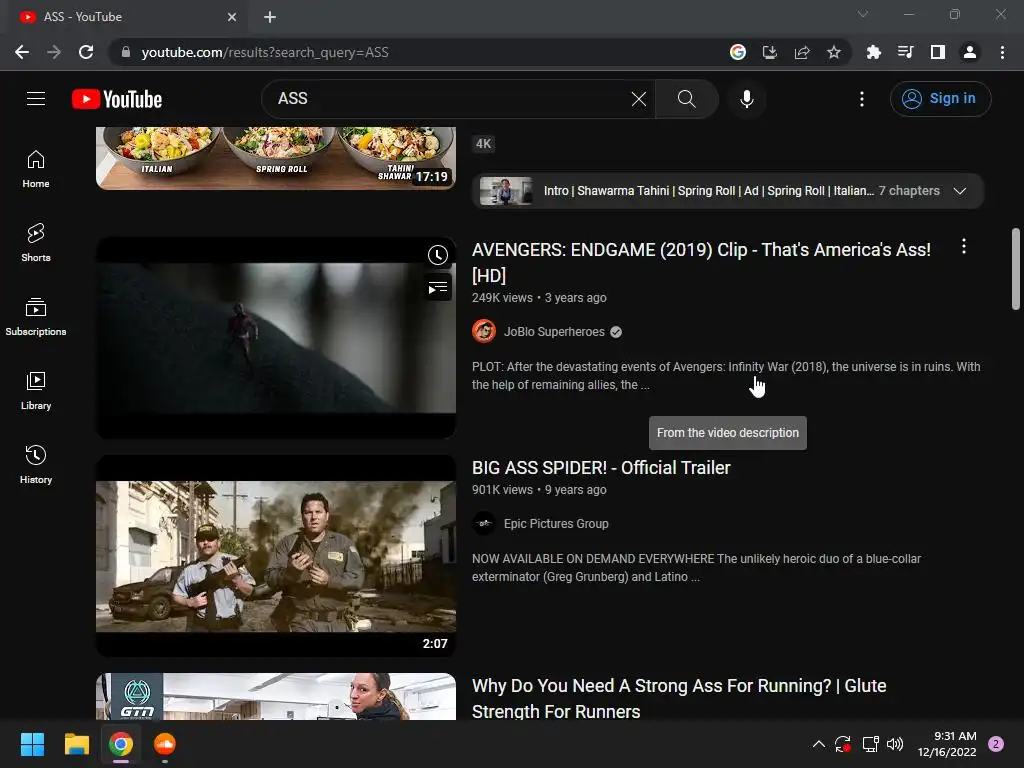
Task: Click the magnifier search button
Action: (686, 99)
